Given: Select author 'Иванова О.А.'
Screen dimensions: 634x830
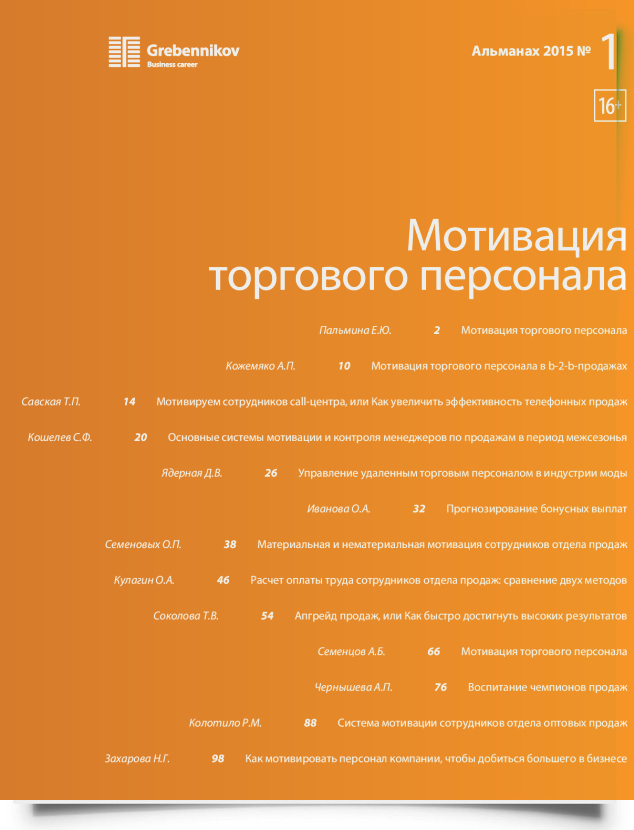Looking at the screenshot, I should [x=339, y=509].
